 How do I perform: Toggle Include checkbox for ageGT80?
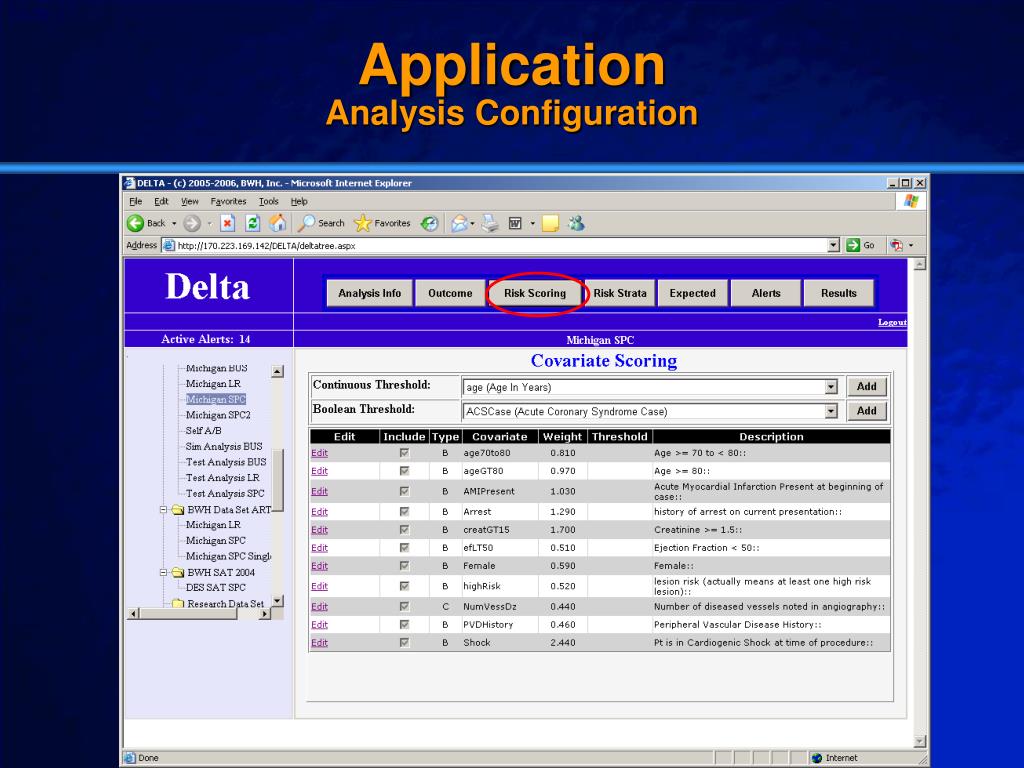(404, 471)
